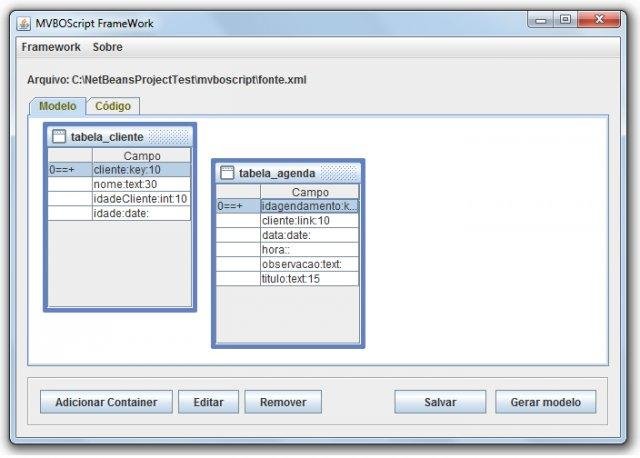Select row cliente:link:10
Image resolution: width=640 pixels, height=458 pixels.
click(x=287, y=221)
